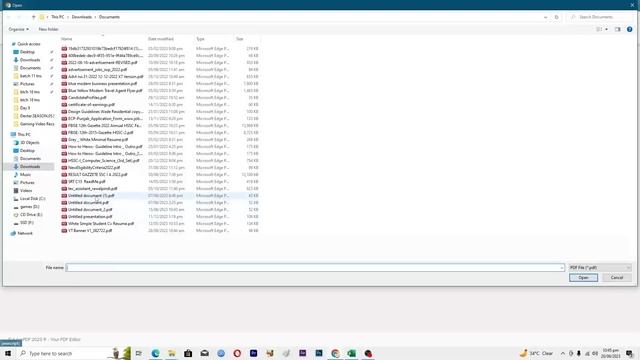The height and width of the screenshot is (360, 640).
Task: Click This PC in address breadcrumb
Action: point(58,17)
